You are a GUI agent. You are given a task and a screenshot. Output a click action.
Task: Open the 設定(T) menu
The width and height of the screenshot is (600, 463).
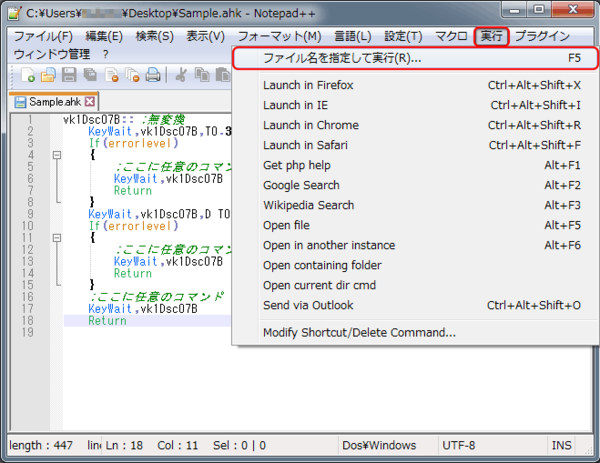click(403, 36)
